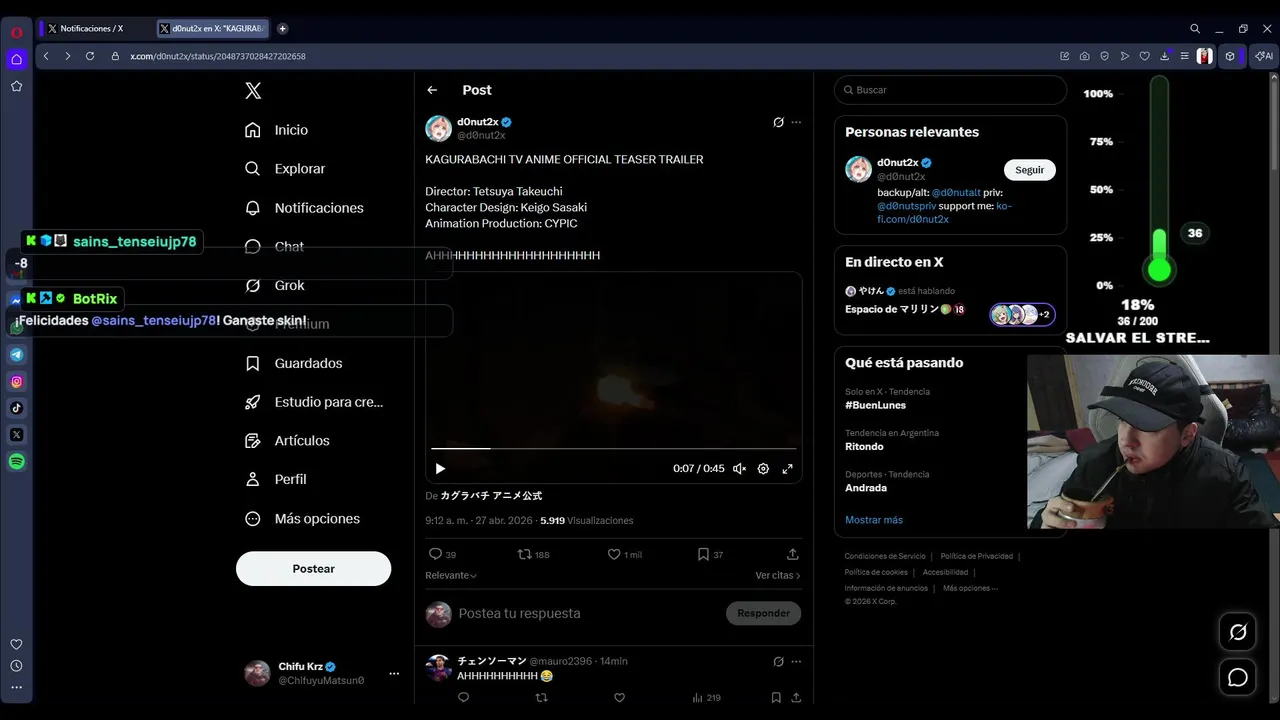1280x720 pixels.
Task: Open Chifu Krz account switcher menu
Action: (x=323, y=673)
